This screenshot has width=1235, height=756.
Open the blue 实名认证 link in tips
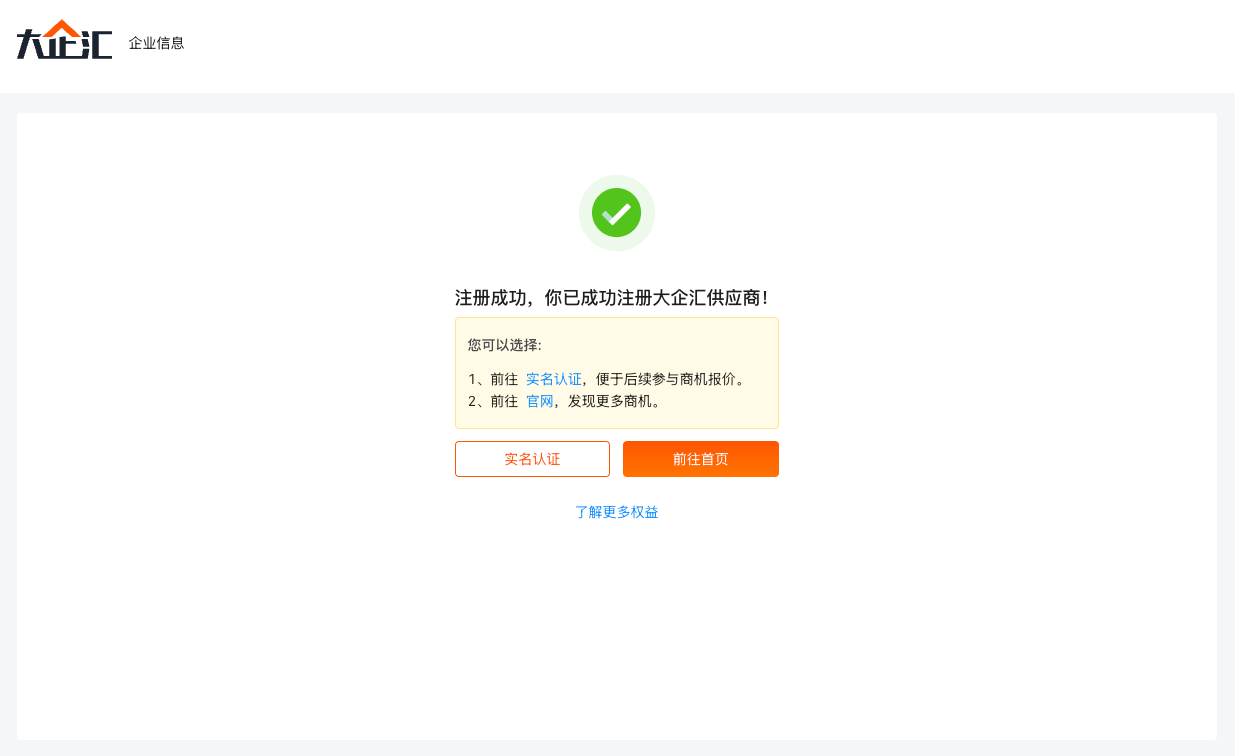coord(554,379)
